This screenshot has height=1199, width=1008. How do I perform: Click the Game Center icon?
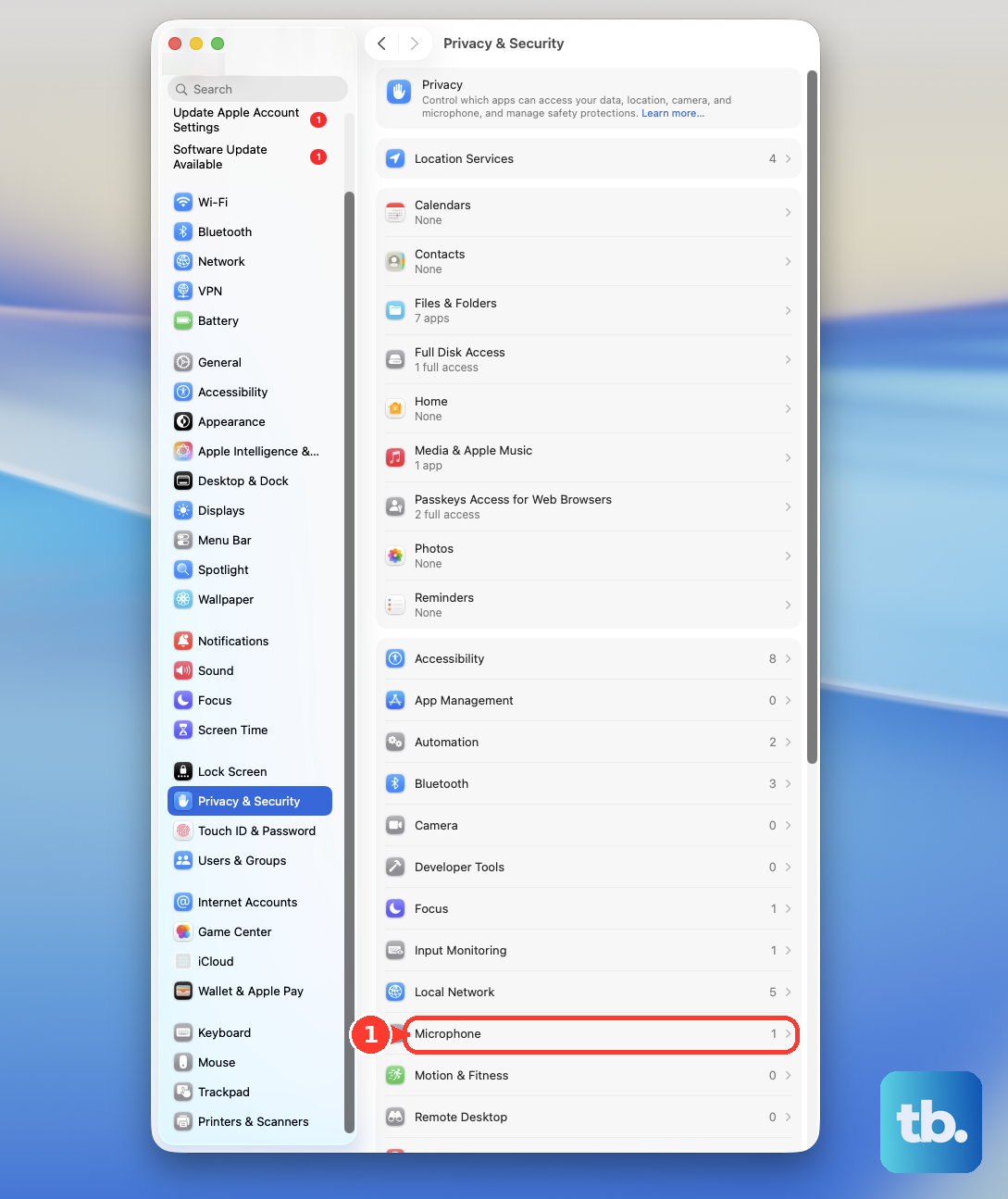[183, 931]
